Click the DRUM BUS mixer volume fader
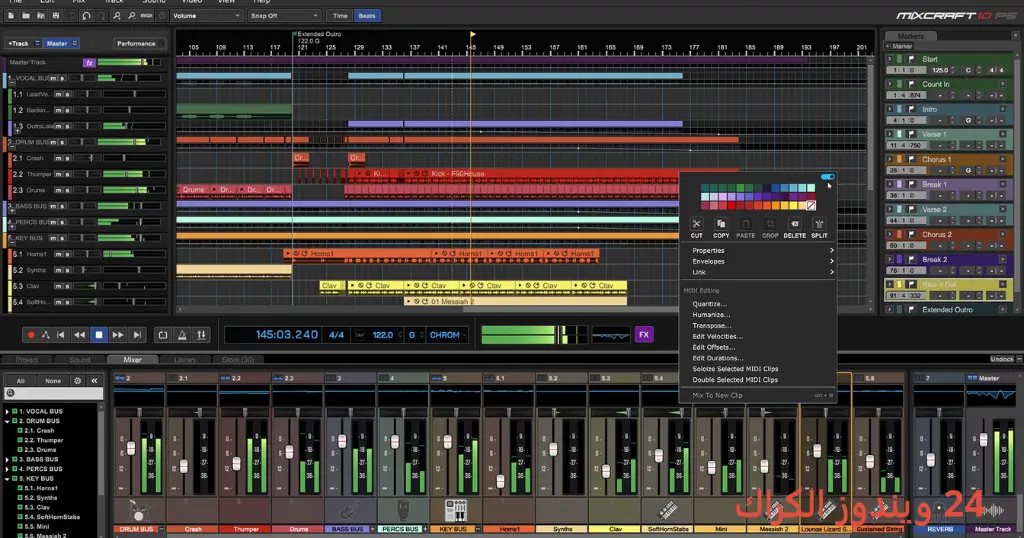 [131, 449]
